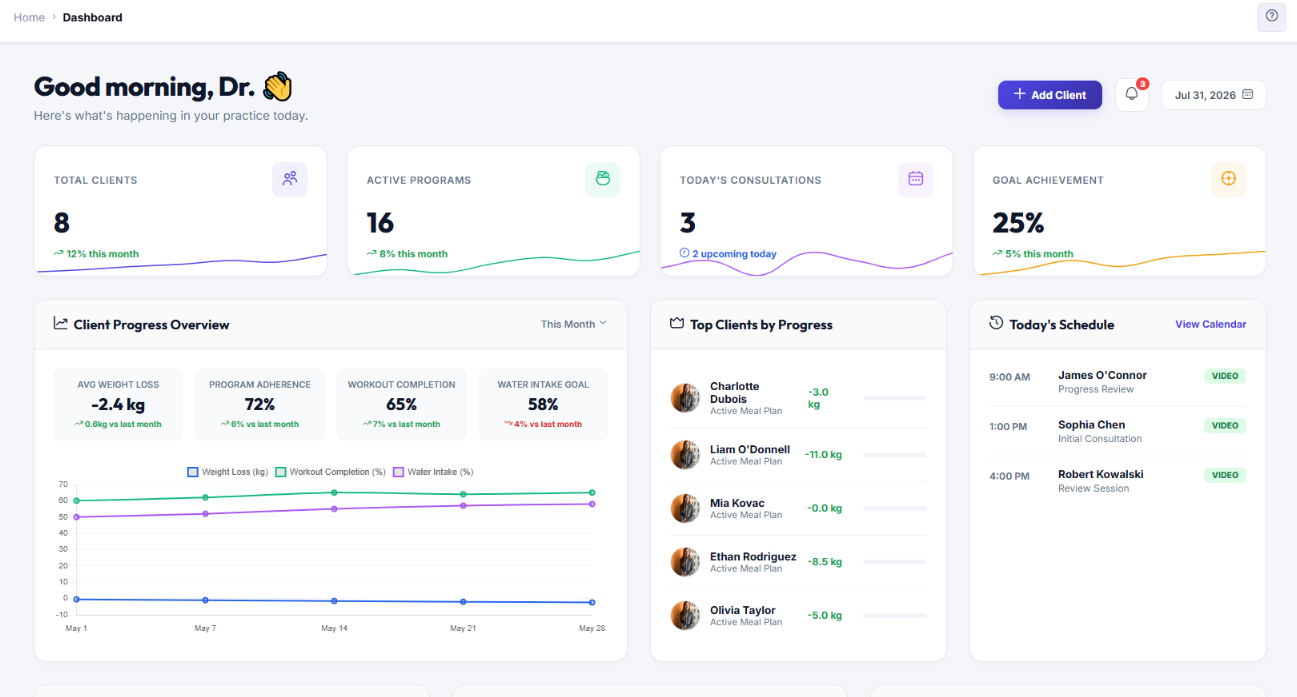Open the Today's Consultations card
The width and height of the screenshot is (1297, 697).
tap(806, 211)
